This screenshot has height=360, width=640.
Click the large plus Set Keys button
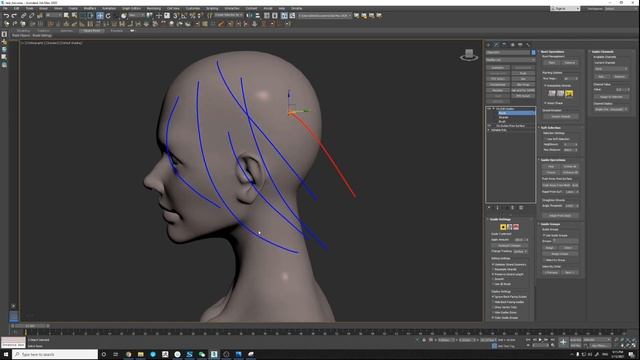[563, 342]
